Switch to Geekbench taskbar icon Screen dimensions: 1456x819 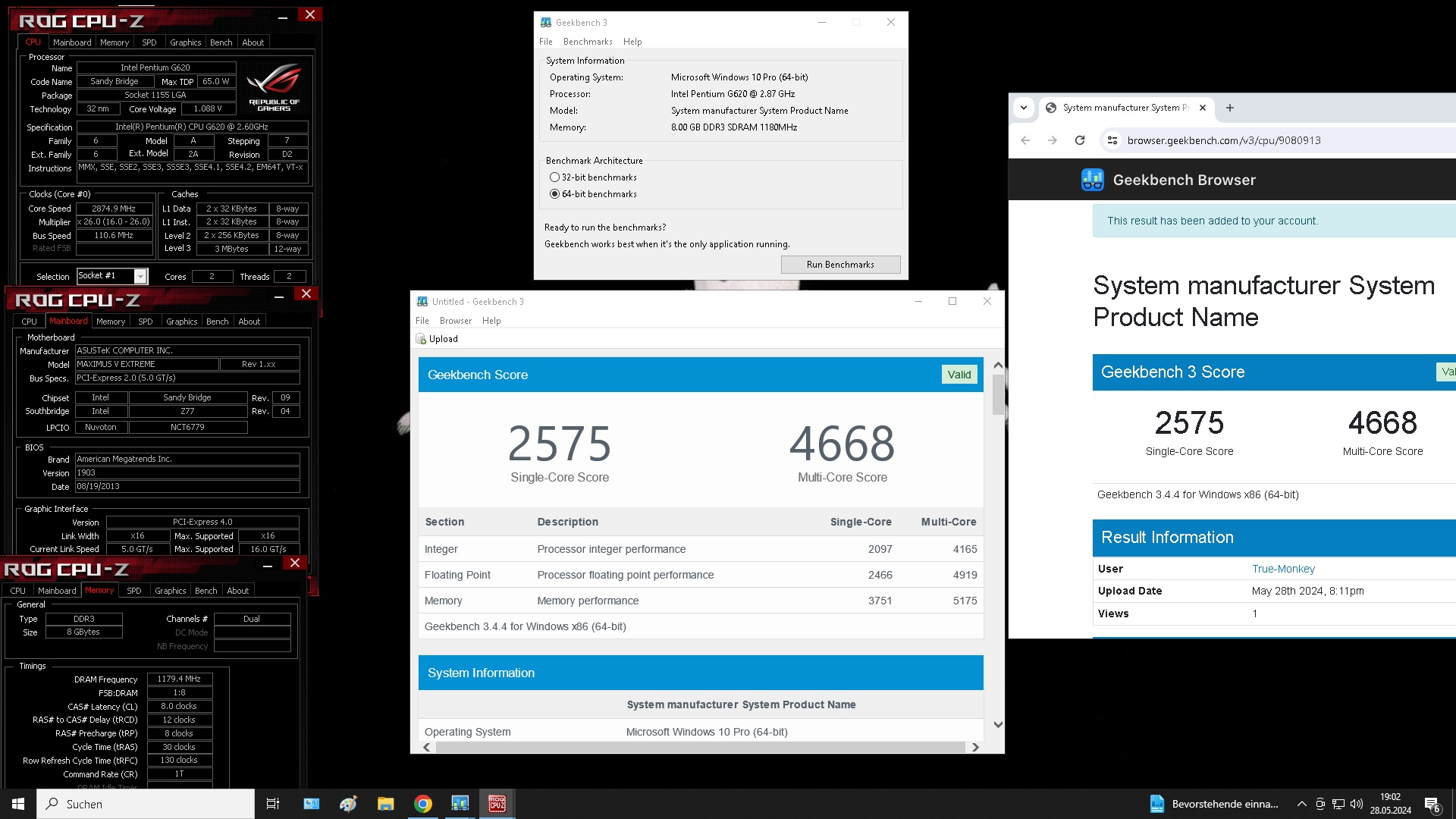pos(460,804)
